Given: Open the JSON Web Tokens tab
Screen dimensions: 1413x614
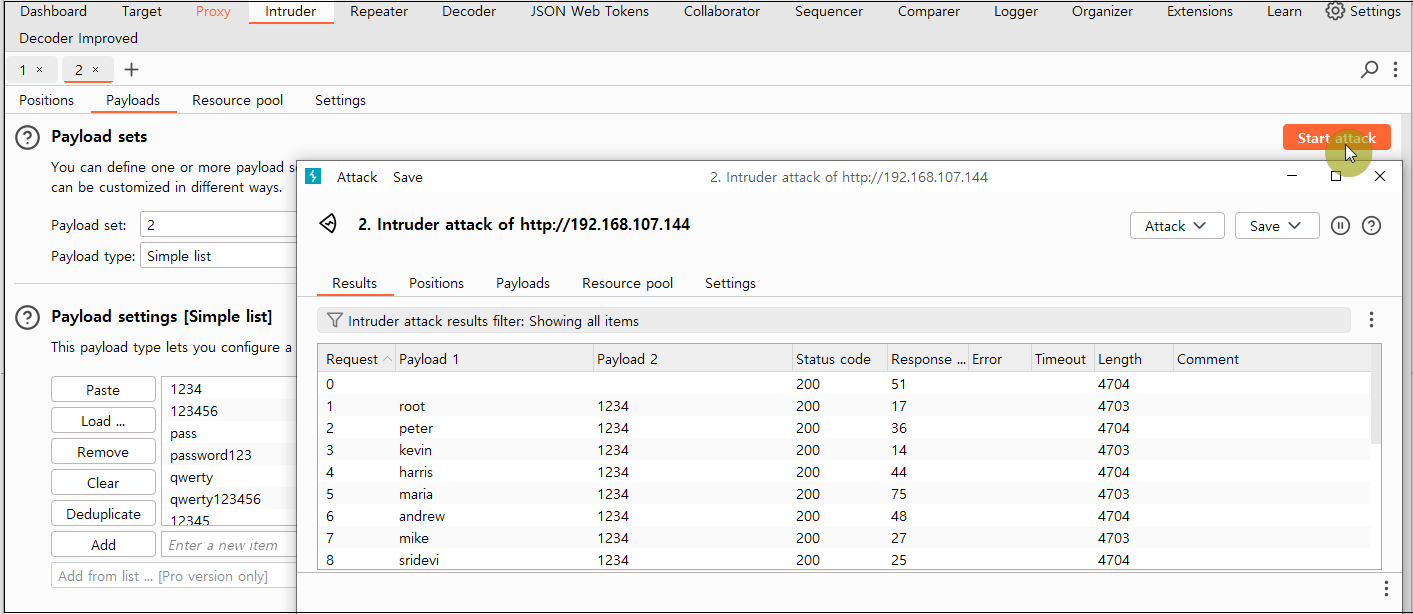Looking at the screenshot, I should tap(589, 11).
